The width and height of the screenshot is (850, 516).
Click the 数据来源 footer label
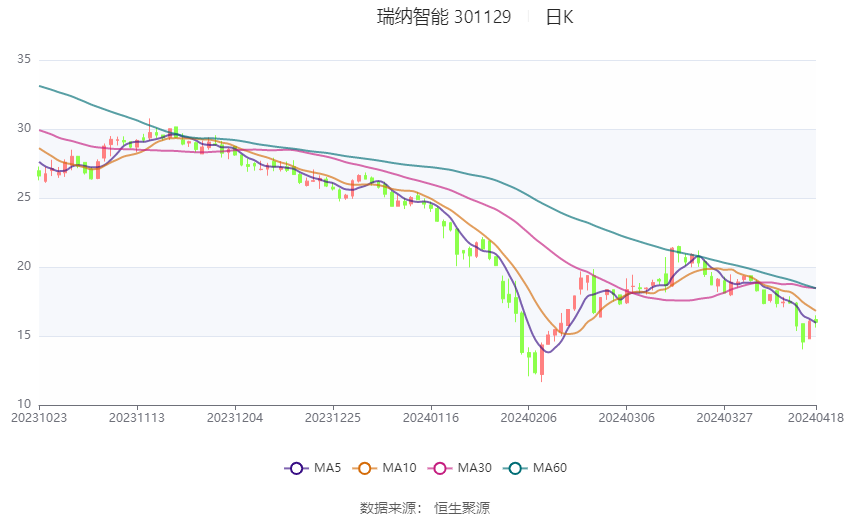coord(391,508)
